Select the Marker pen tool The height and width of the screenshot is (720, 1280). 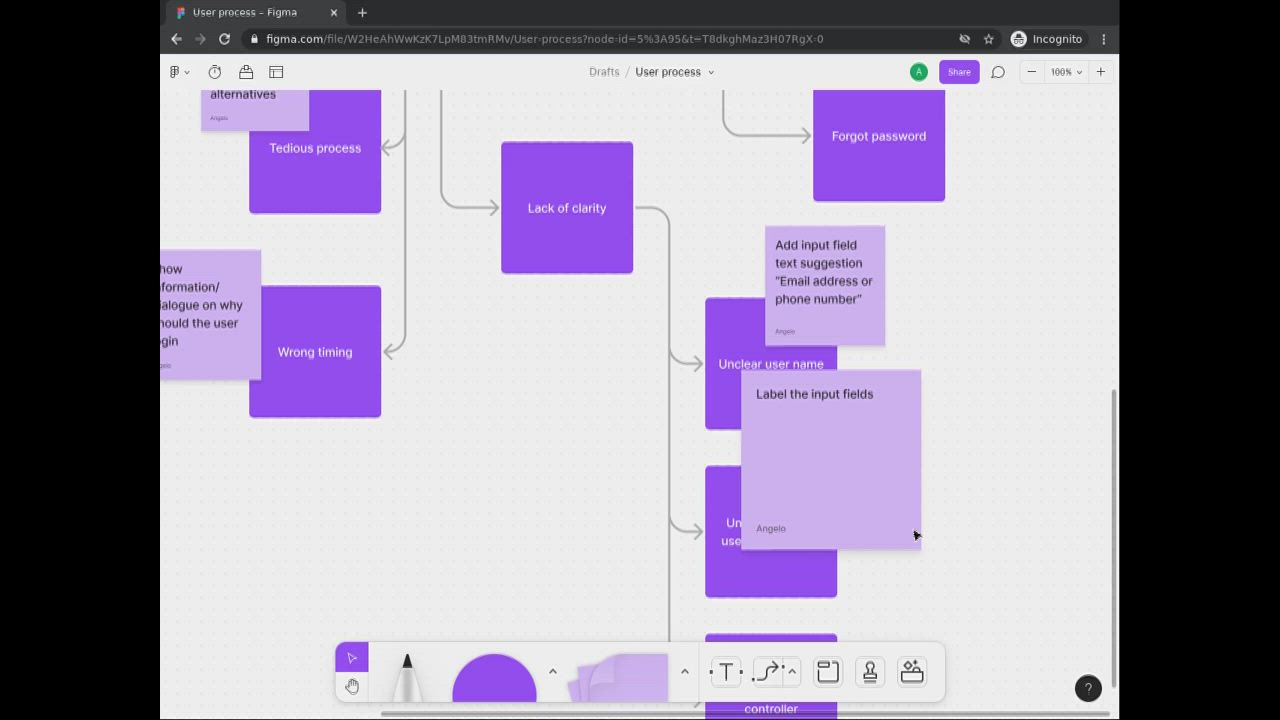point(407,672)
